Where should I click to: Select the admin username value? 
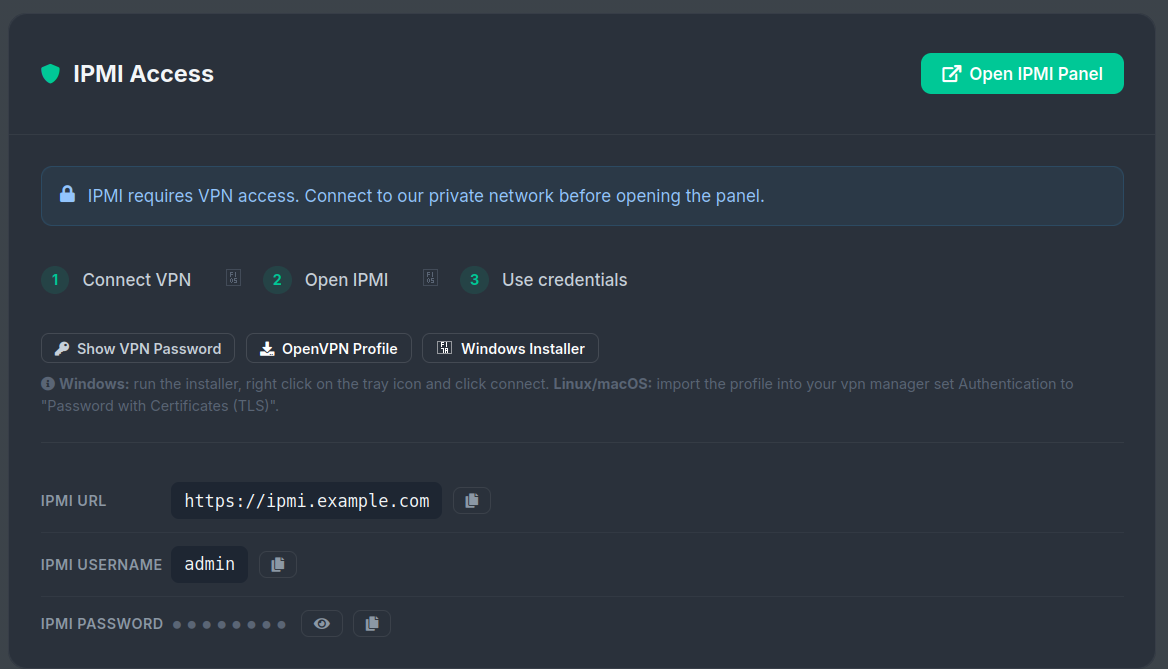[x=209, y=565]
